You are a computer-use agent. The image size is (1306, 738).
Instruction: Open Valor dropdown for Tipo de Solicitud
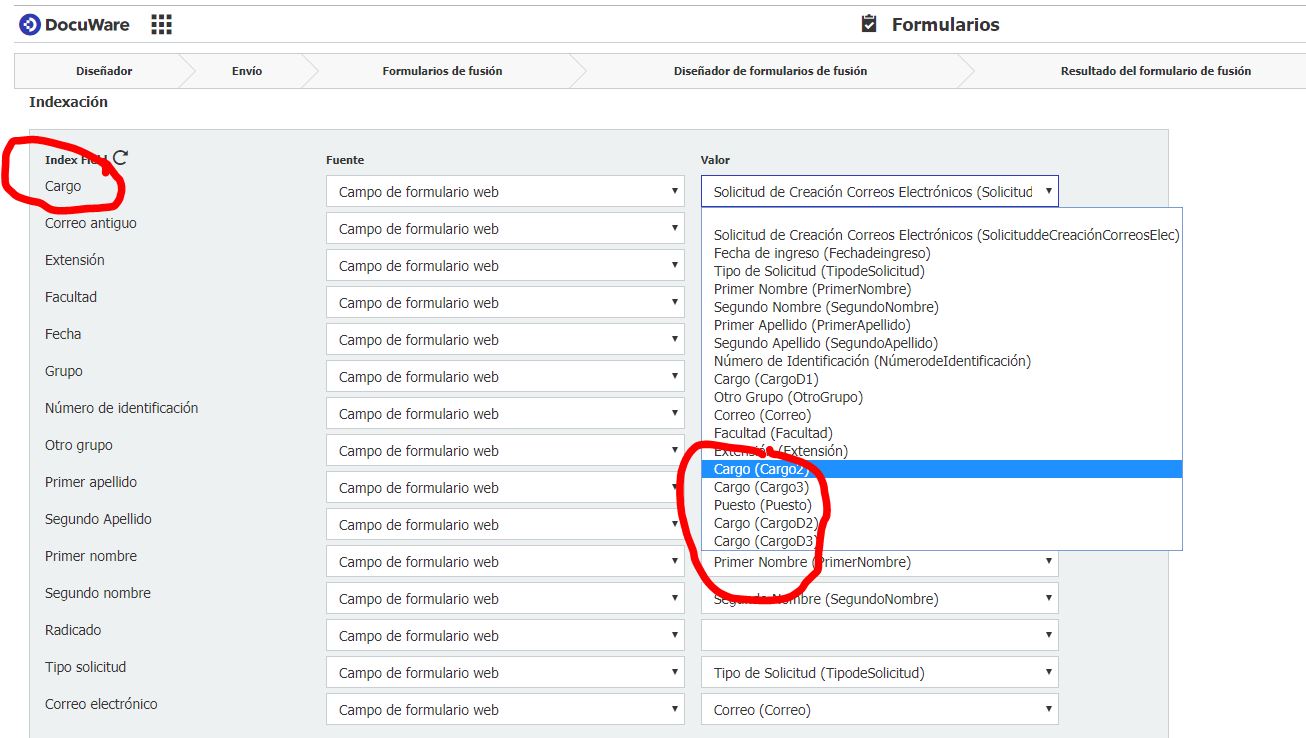879,673
